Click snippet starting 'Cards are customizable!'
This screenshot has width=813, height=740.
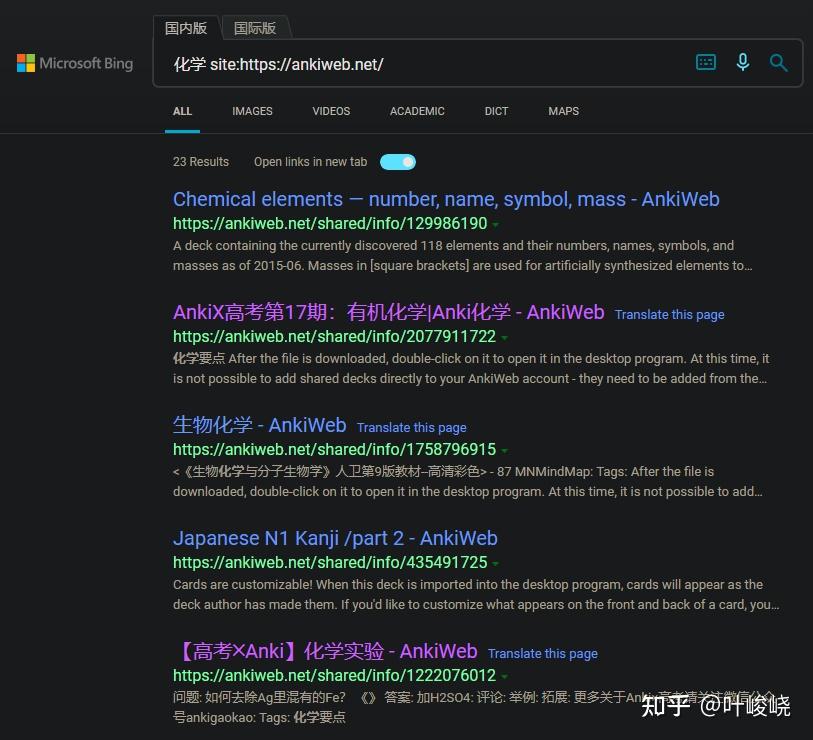[476, 595]
